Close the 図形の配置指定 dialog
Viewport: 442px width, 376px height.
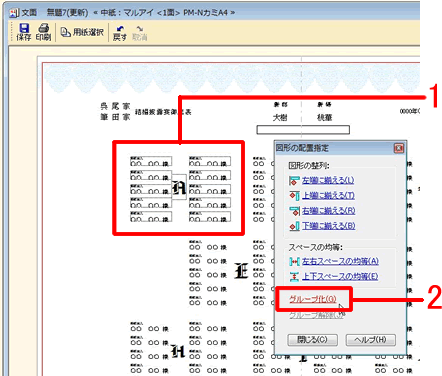[399, 148]
